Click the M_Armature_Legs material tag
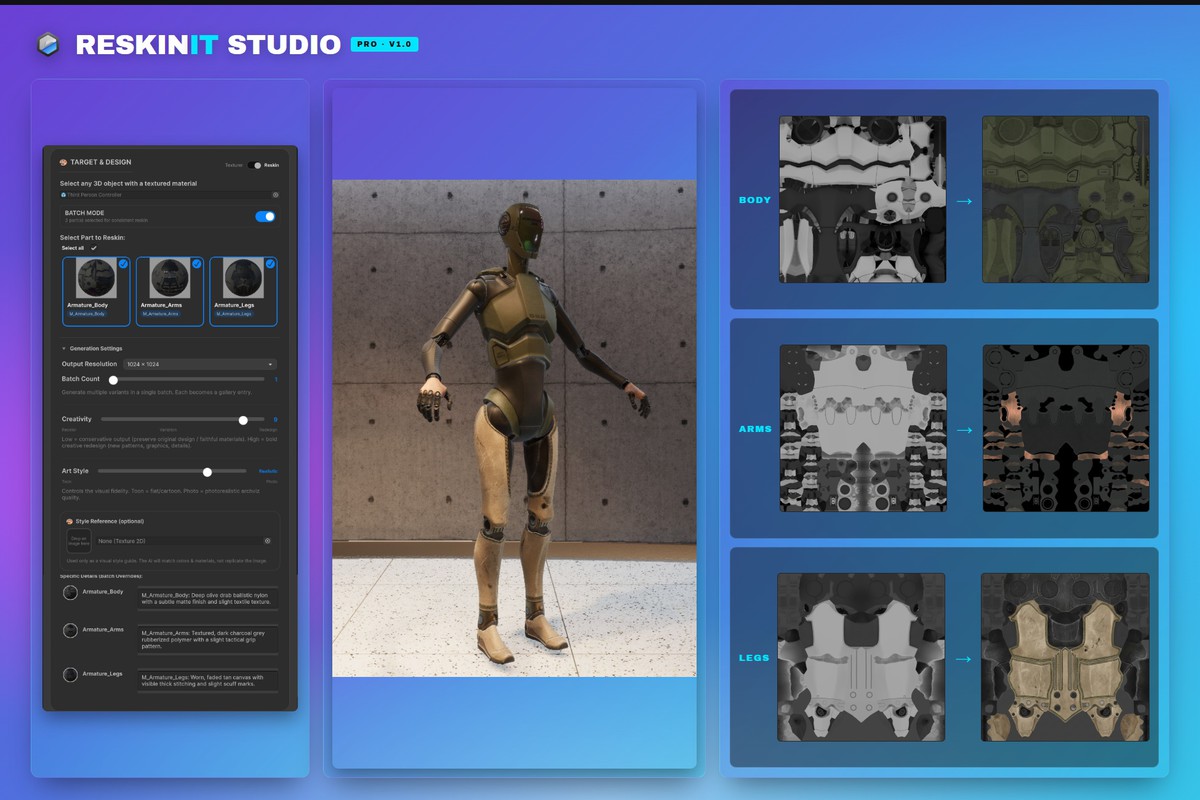1200x800 pixels. point(234,314)
